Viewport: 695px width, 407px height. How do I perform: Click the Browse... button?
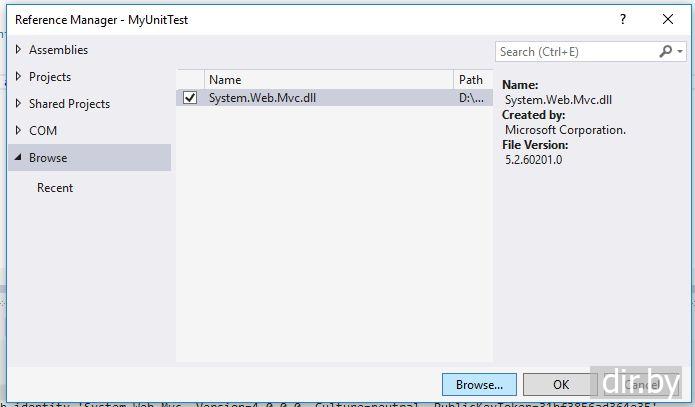(479, 384)
